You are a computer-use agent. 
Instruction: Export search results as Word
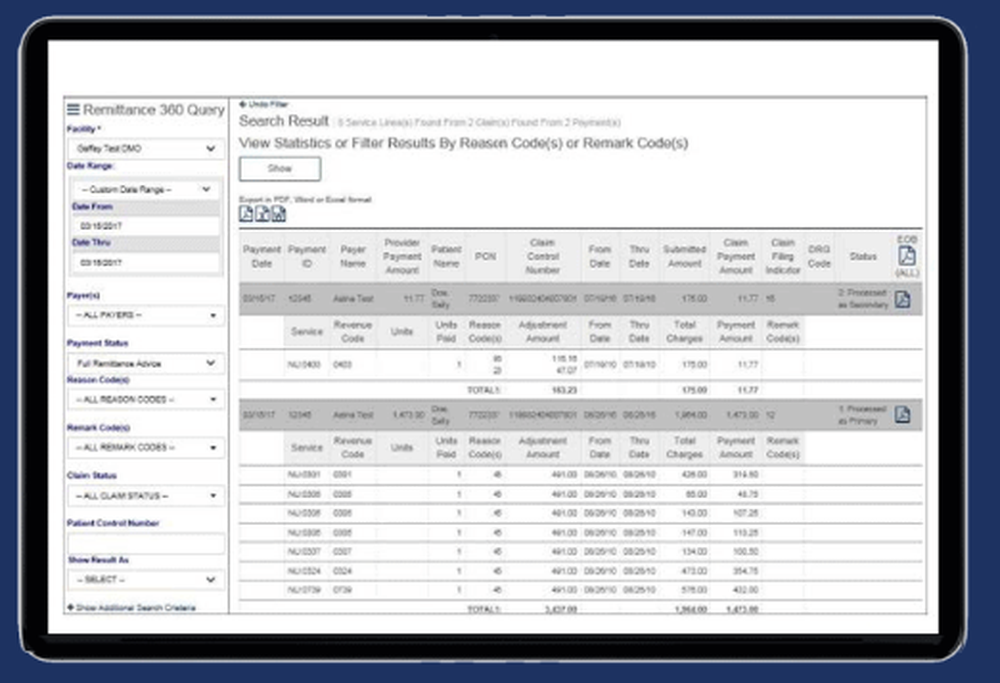[261, 213]
